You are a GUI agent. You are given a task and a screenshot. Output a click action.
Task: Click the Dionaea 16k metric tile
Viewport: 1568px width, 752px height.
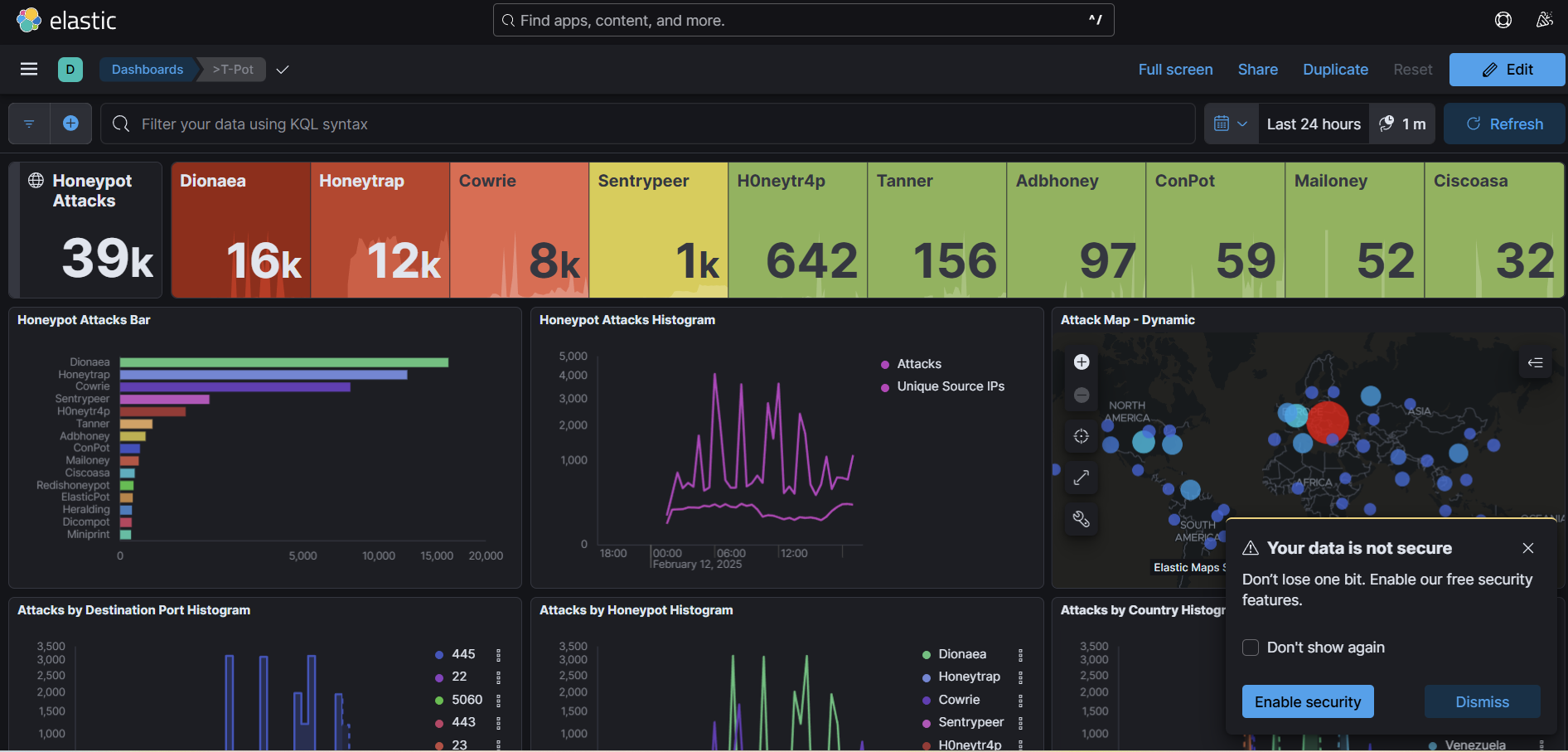tap(240, 230)
